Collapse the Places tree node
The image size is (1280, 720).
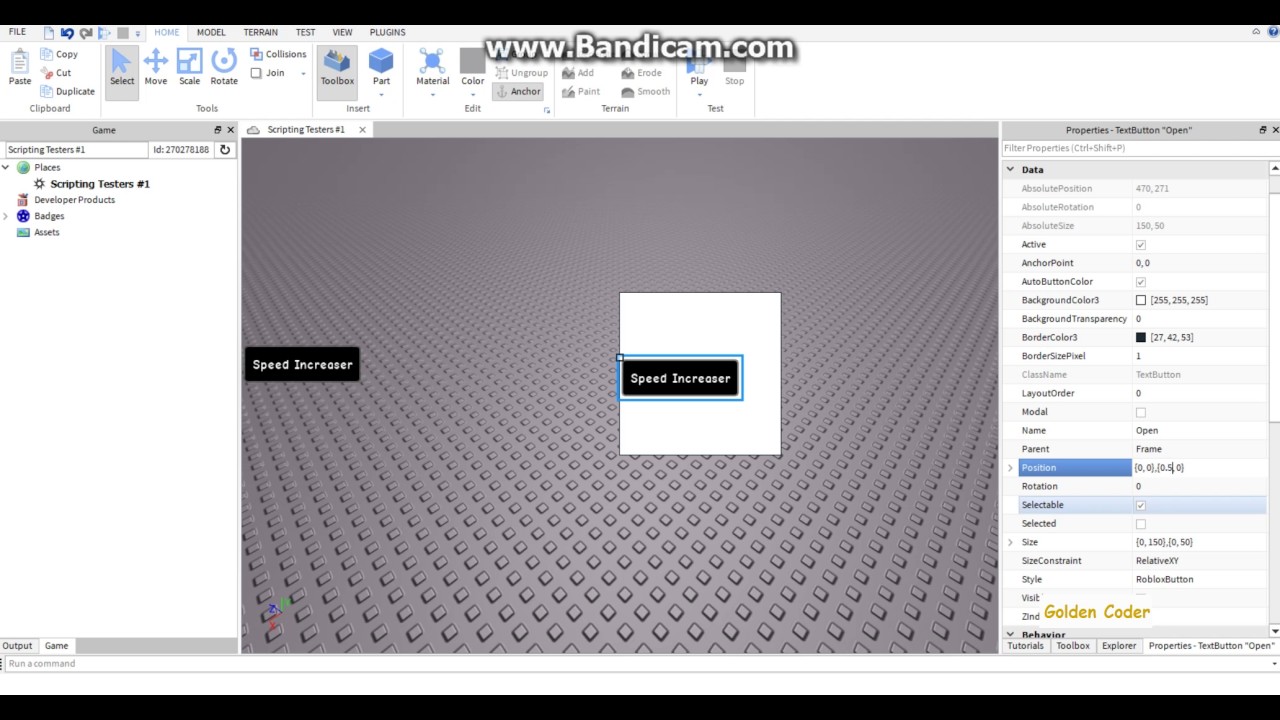point(6,168)
